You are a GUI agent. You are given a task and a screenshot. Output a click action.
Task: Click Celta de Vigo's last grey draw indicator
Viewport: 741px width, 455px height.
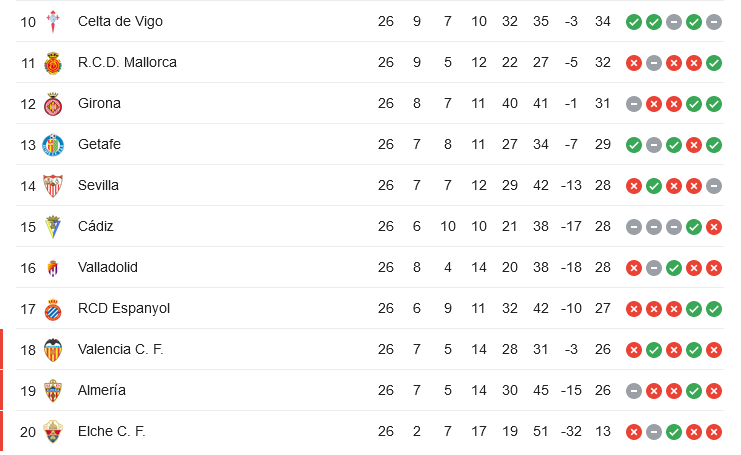pyautogui.click(x=714, y=22)
